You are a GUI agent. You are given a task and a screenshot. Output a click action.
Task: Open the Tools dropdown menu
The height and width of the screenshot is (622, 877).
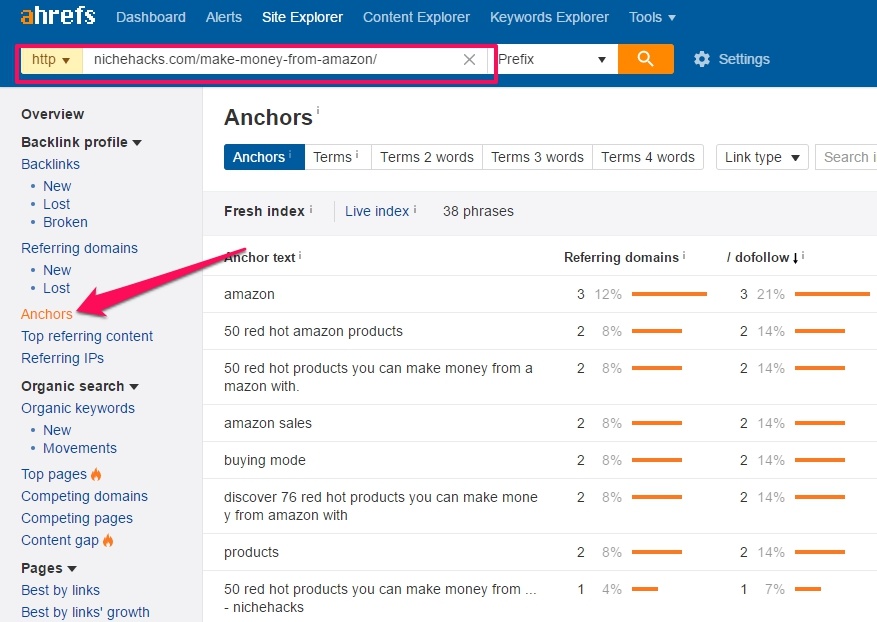(652, 17)
